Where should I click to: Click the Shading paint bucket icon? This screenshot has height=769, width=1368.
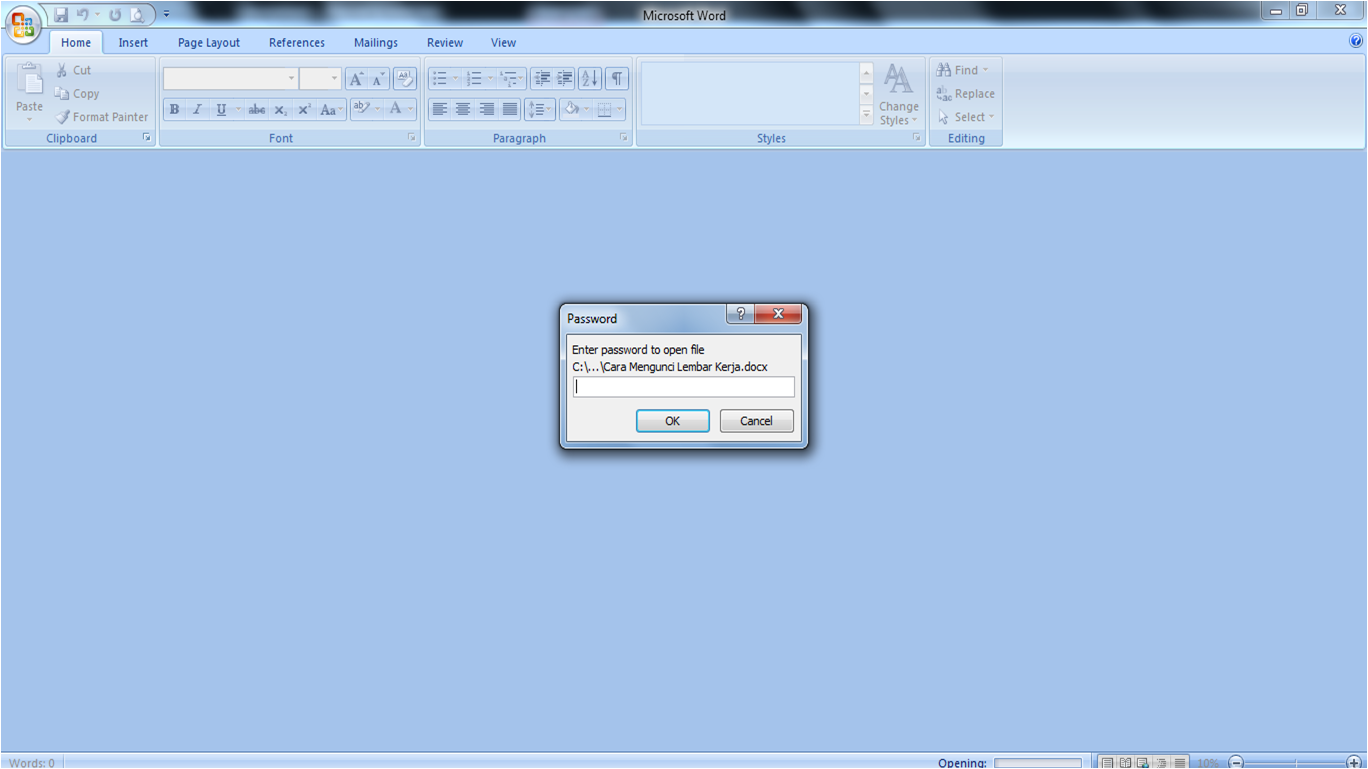pyautogui.click(x=570, y=109)
